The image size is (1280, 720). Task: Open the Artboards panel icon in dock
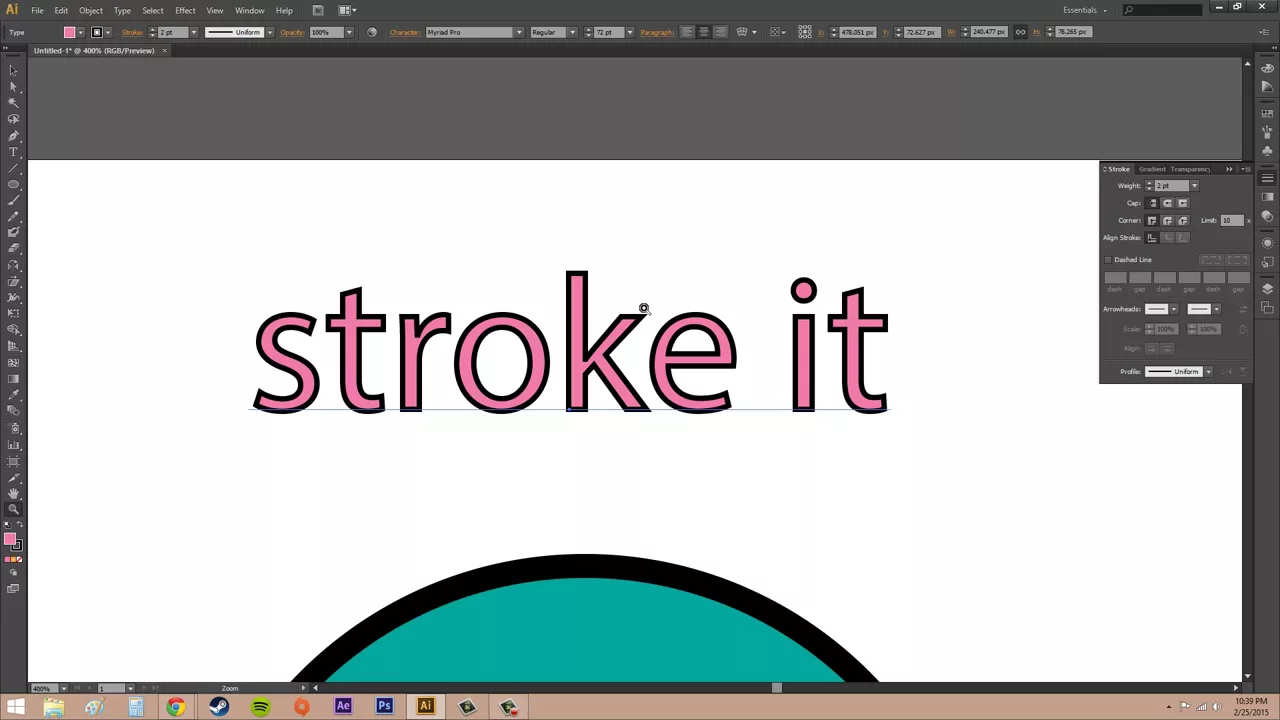1267,307
